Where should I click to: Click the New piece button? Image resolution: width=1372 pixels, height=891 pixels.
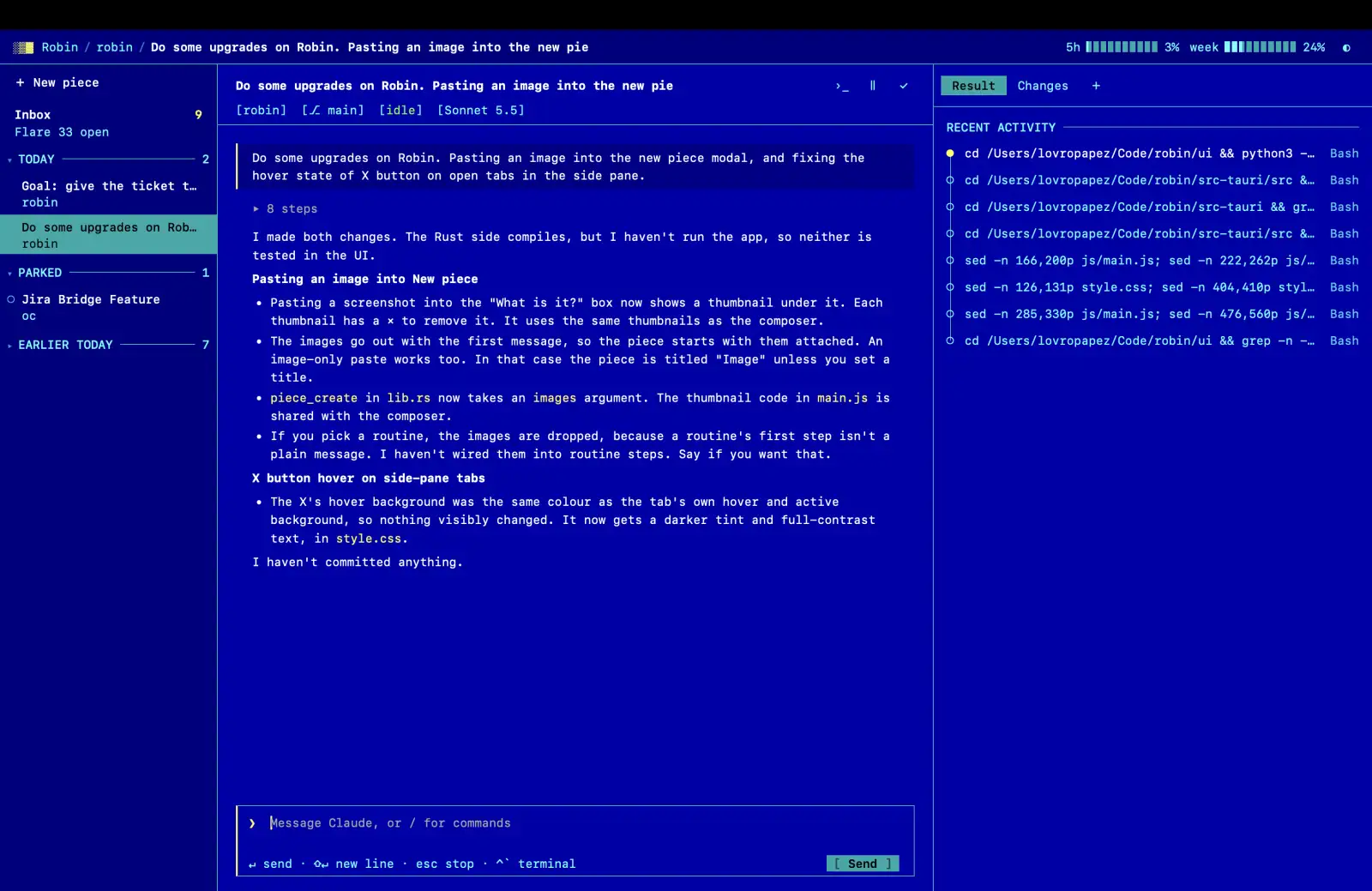(x=57, y=82)
